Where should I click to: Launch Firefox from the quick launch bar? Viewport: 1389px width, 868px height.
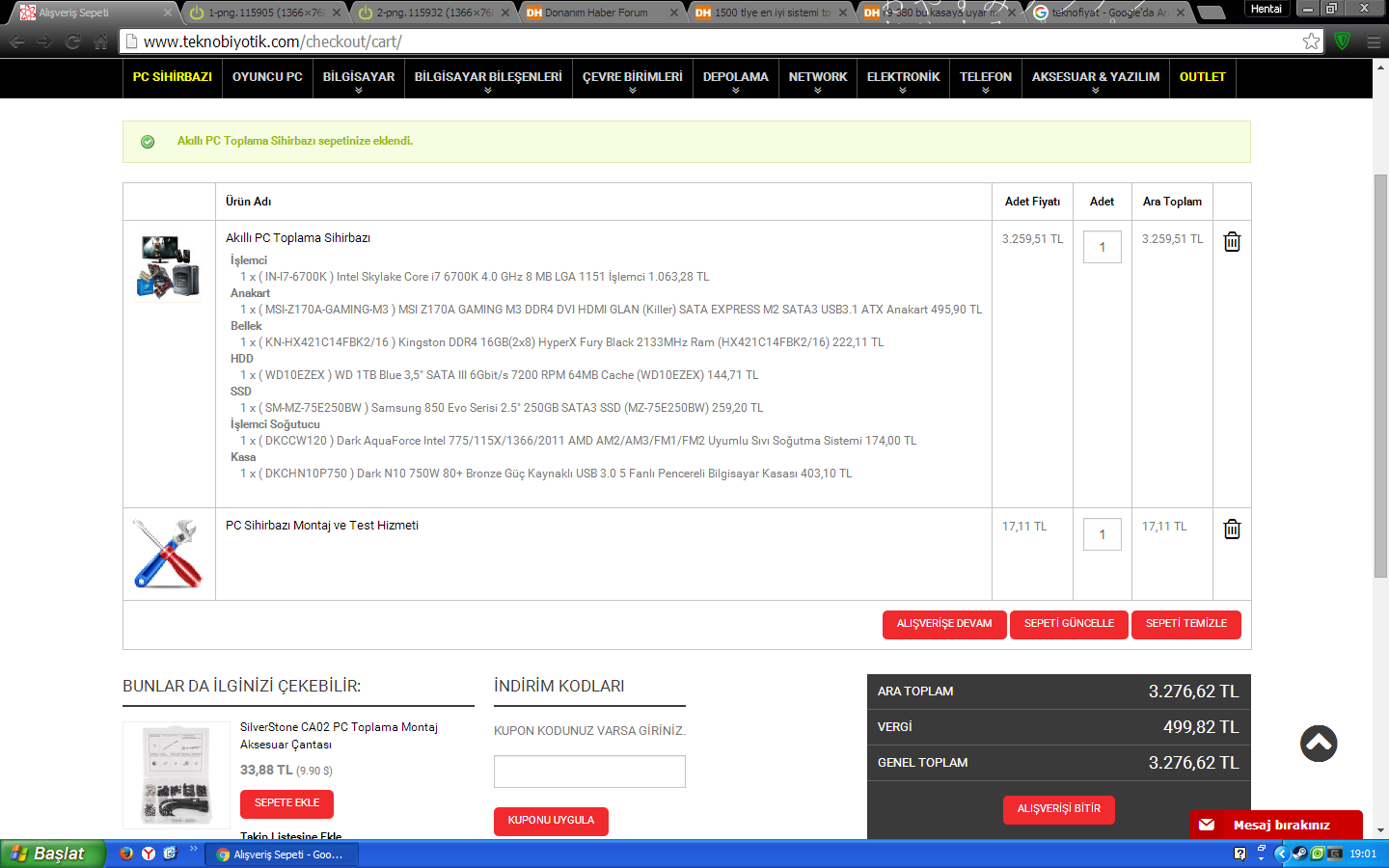click(125, 854)
